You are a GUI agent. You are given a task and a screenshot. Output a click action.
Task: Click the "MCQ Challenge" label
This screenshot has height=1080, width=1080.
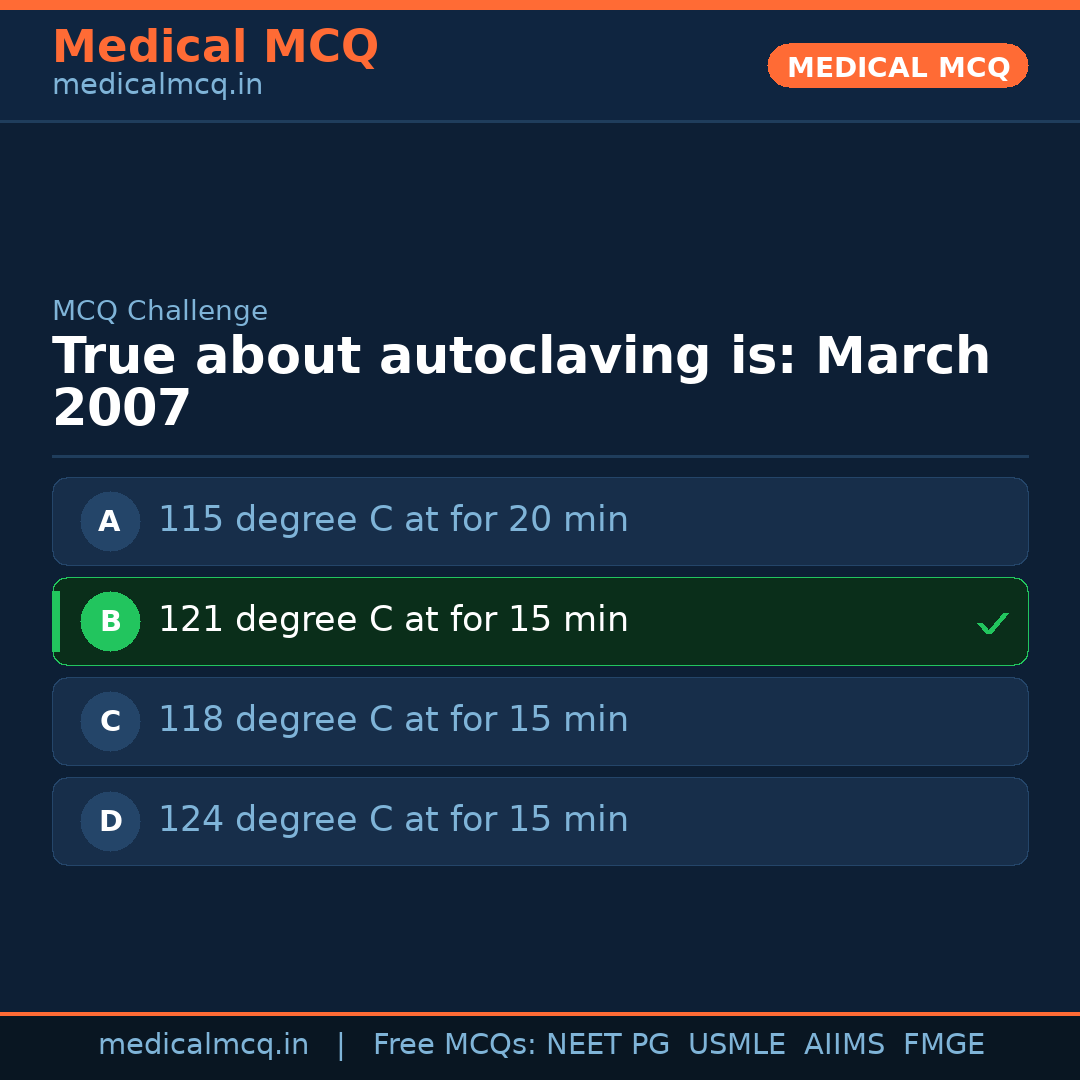160,311
